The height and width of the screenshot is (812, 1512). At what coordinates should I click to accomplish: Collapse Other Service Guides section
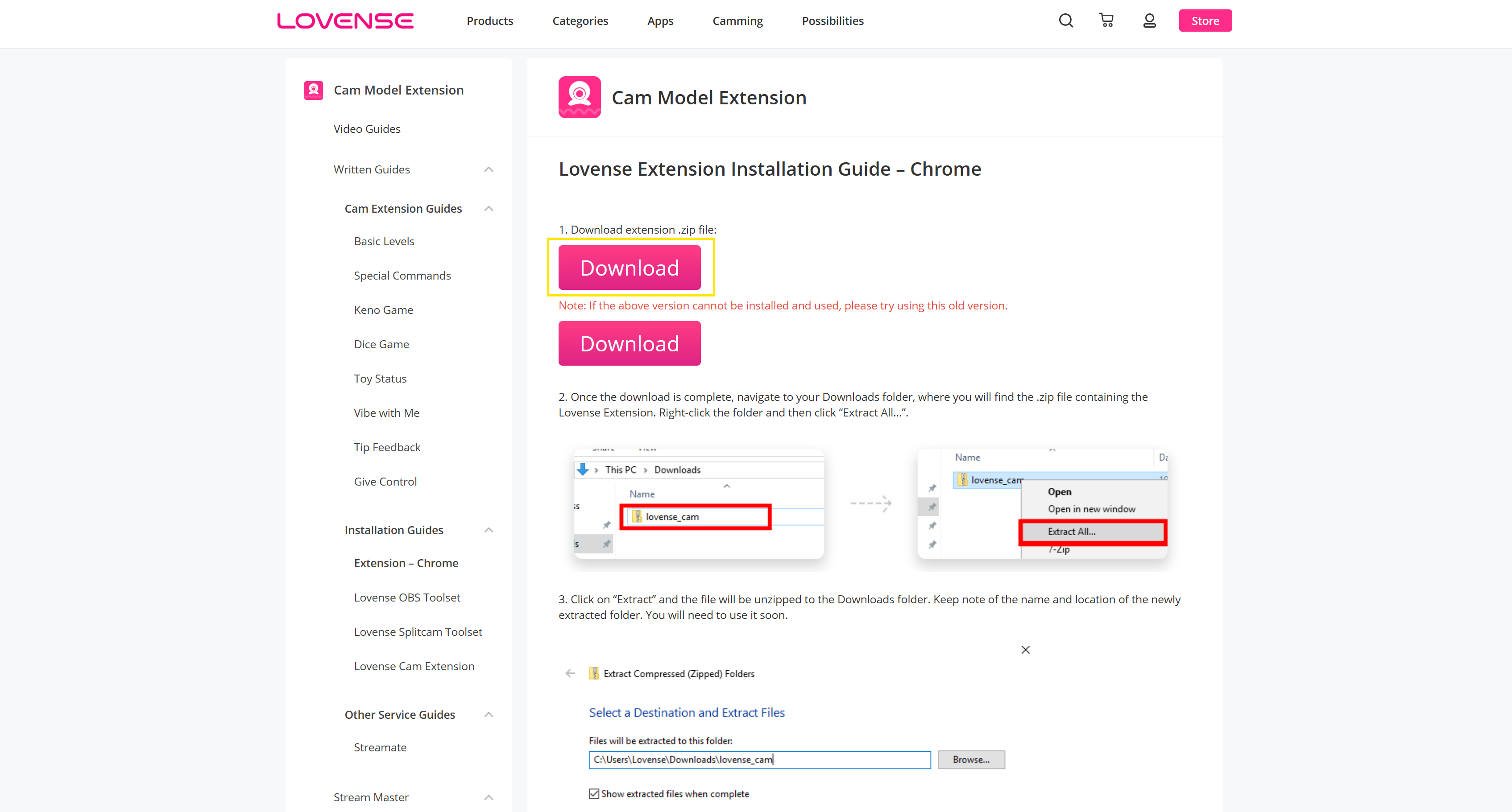[x=489, y=715]
